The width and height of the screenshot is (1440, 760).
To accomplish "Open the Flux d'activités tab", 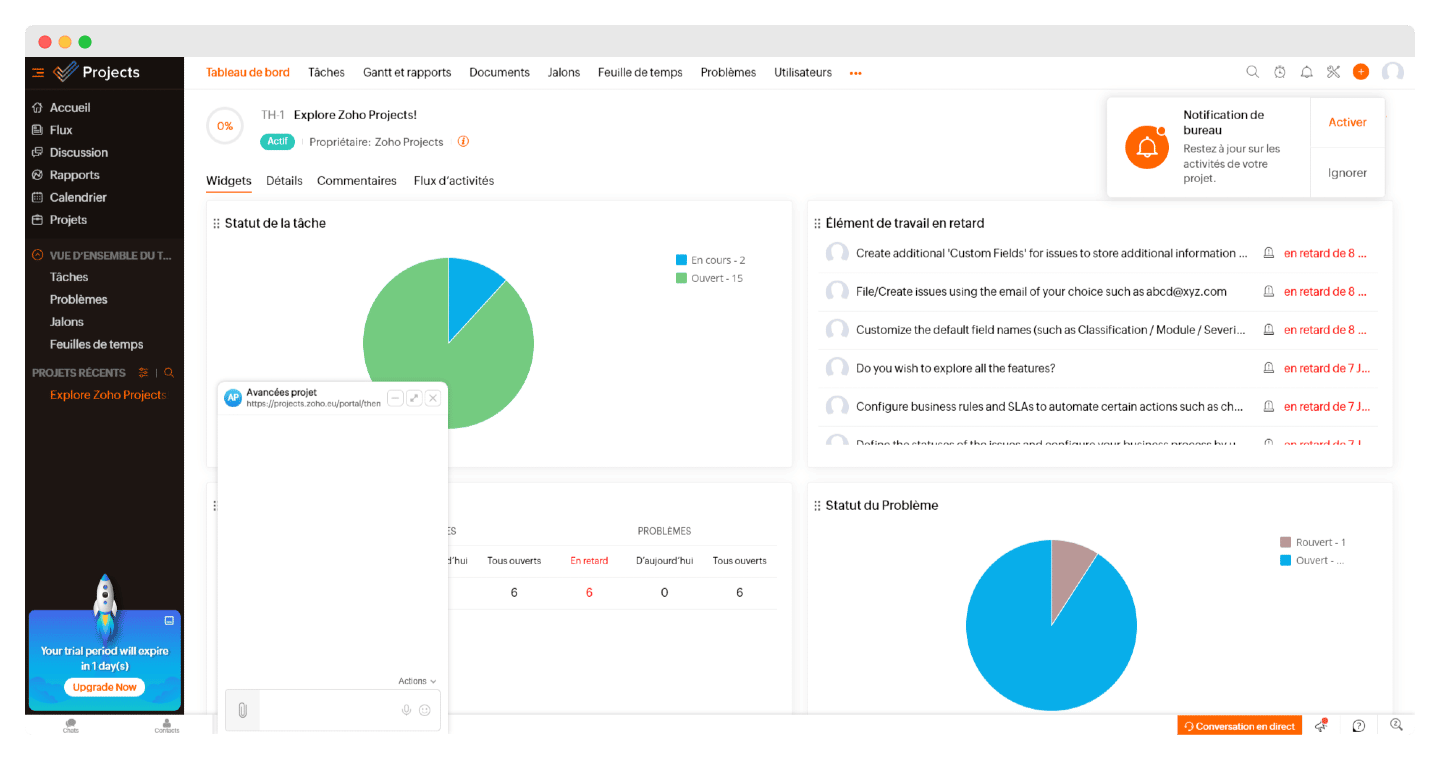I will pyautogui.click(x=454, y=181).
